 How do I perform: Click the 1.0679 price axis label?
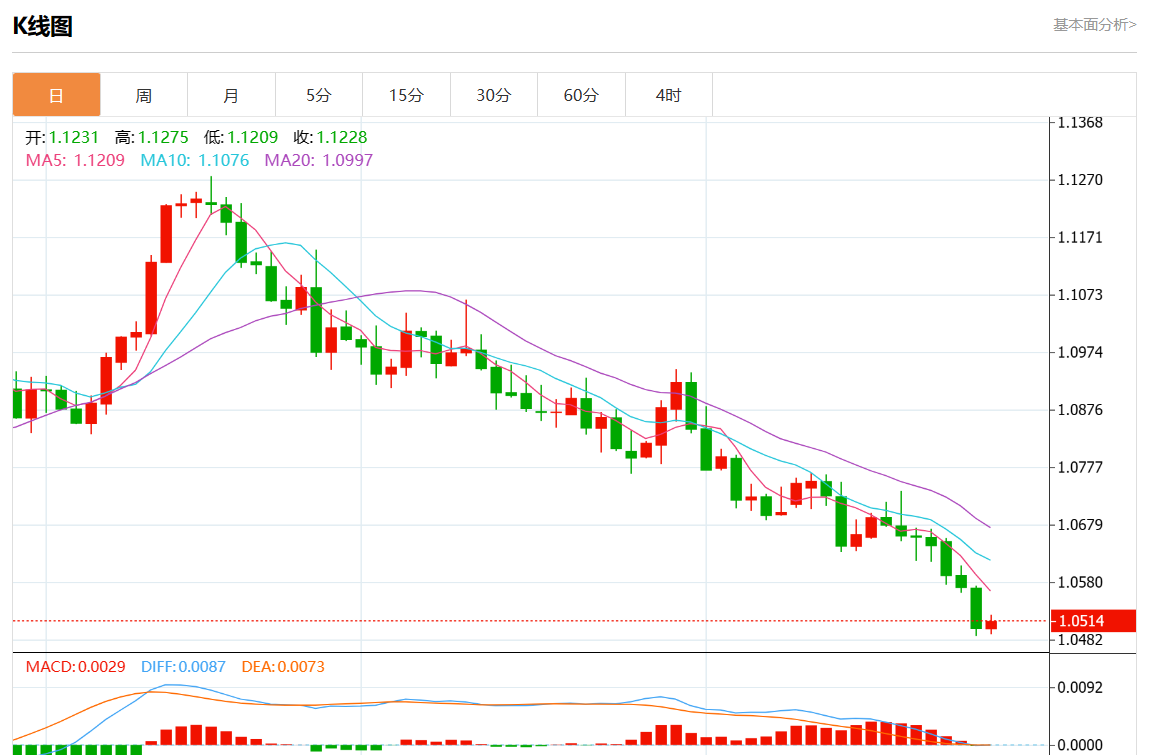tap(1080, 525)
